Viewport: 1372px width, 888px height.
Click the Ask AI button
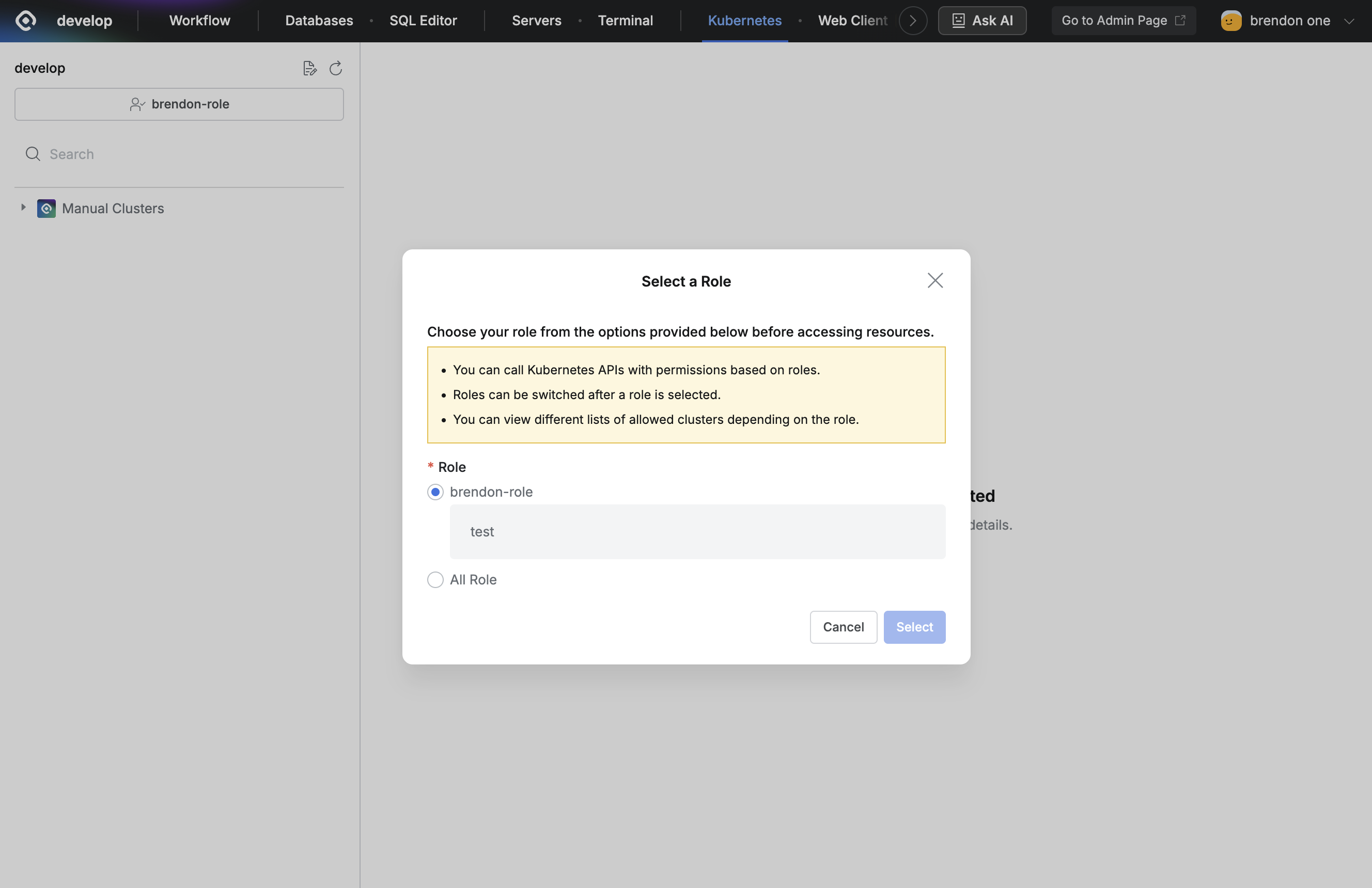[983, 21]
